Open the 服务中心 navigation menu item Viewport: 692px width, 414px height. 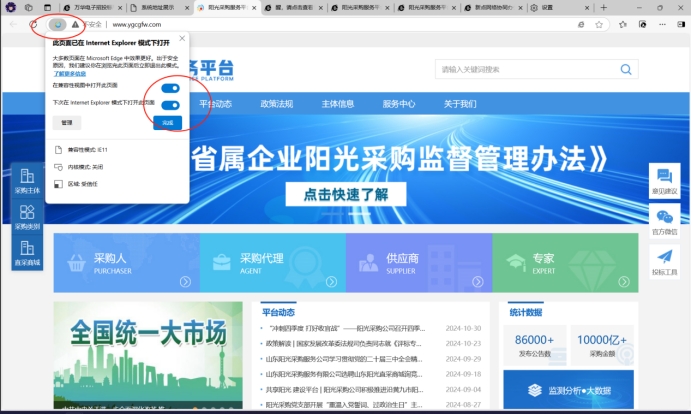pos(398,103)
